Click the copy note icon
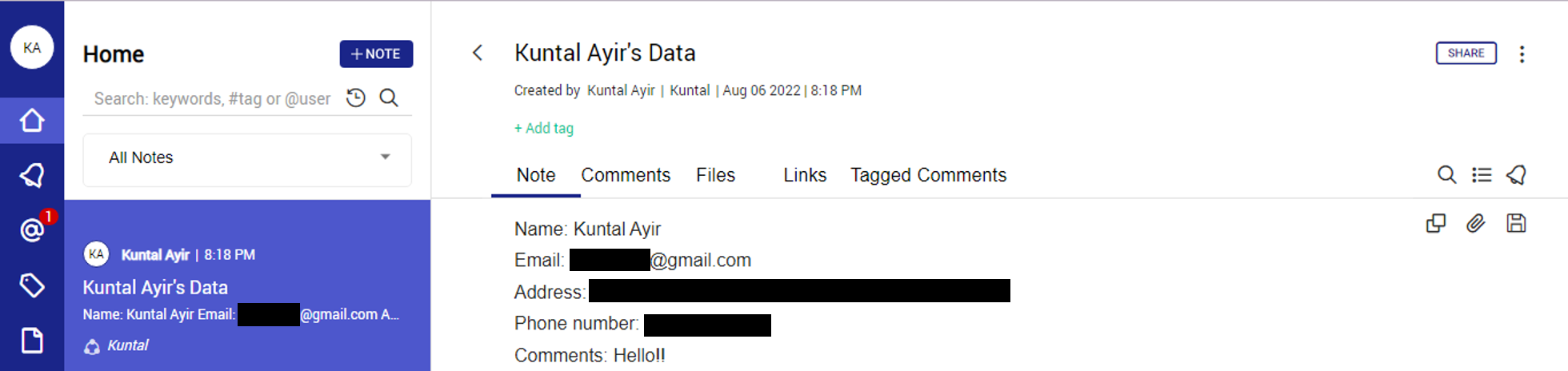 1436,223
